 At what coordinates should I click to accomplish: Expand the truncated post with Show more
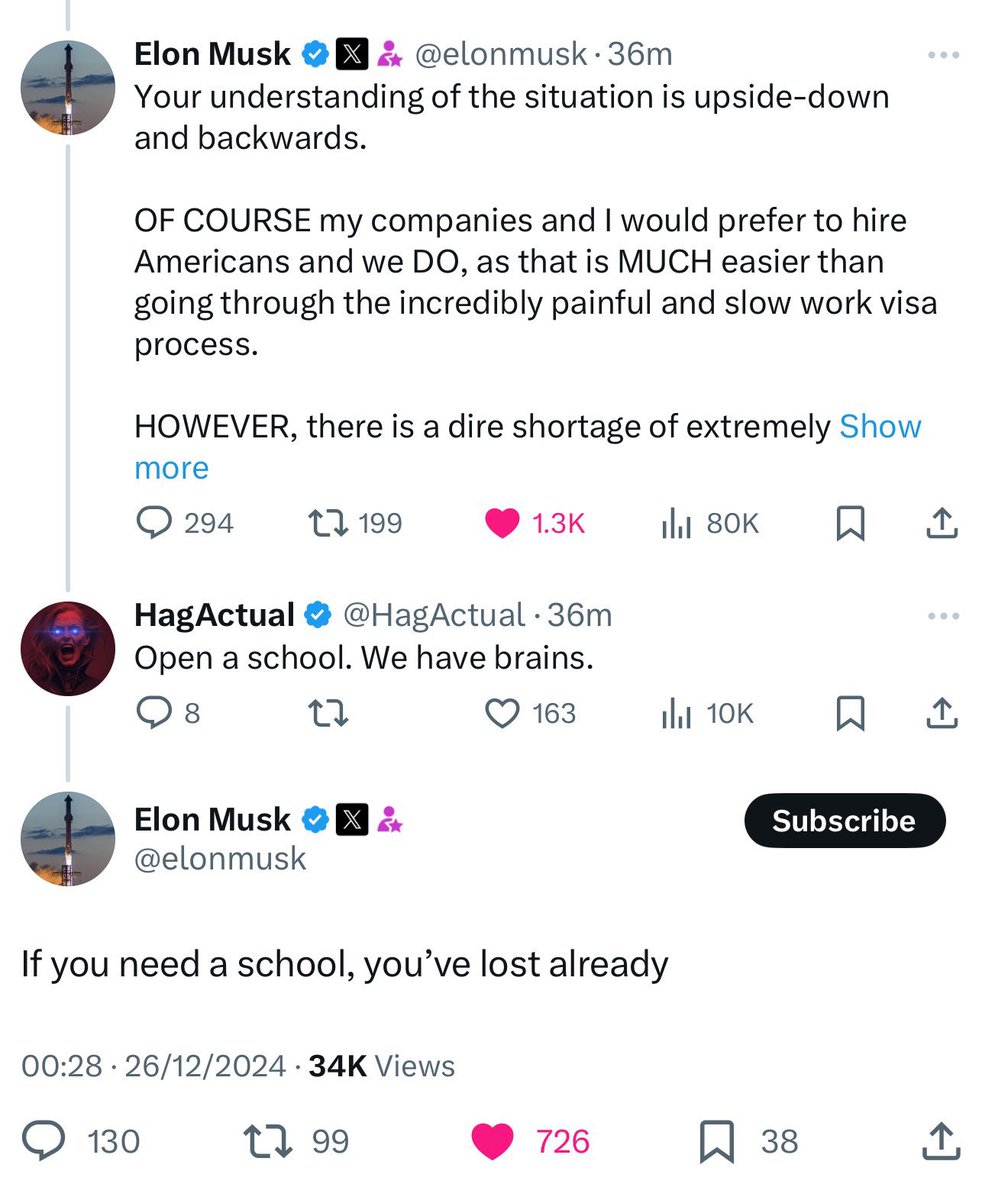coord(880,427)
